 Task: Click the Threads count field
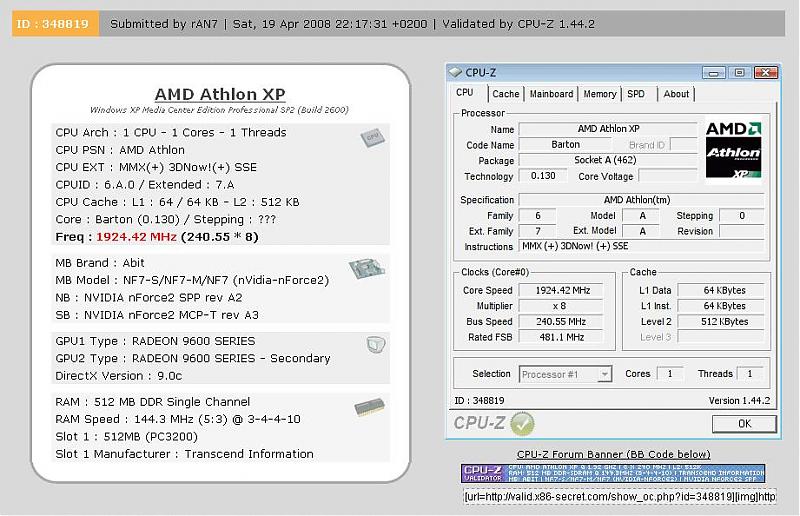click(750, 374)
